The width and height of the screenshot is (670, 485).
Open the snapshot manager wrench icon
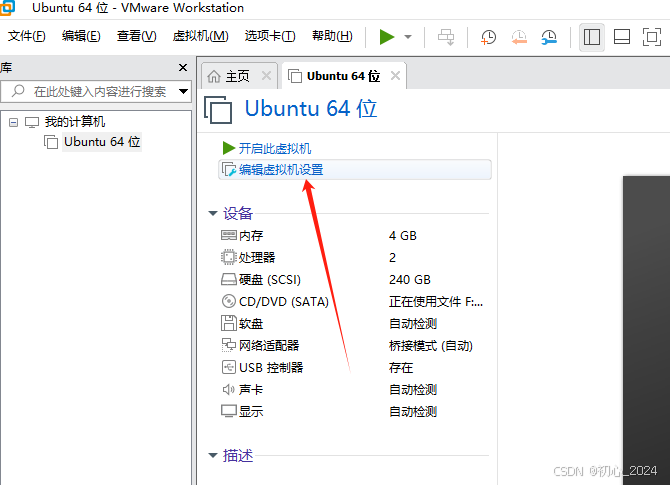[549, 37]
